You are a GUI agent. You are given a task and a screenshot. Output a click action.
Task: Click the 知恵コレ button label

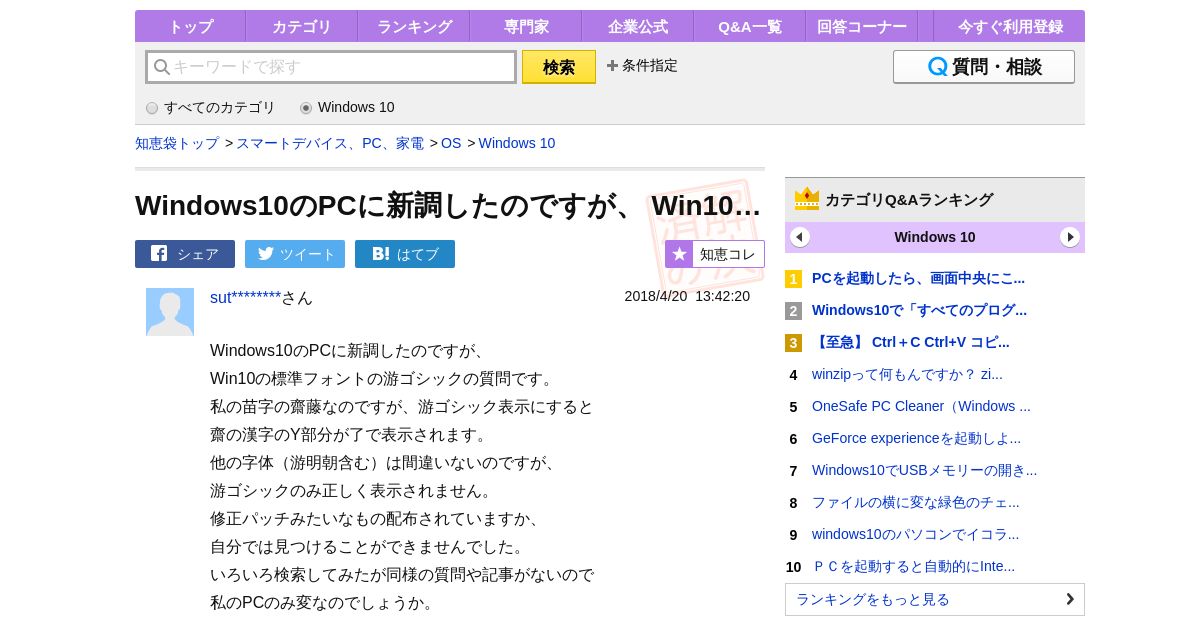[728, 254]
